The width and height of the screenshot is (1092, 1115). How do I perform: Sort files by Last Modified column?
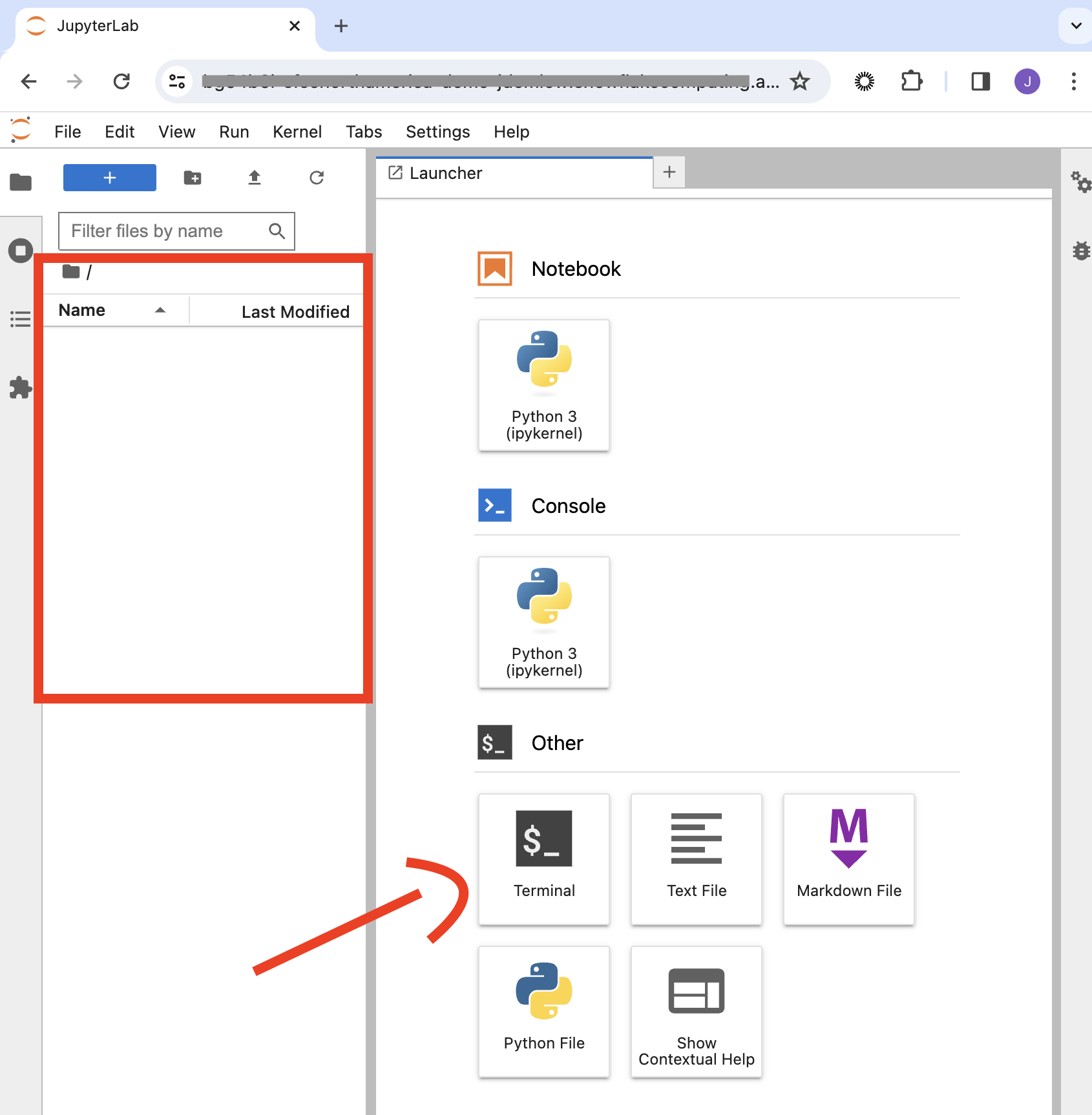295,312
